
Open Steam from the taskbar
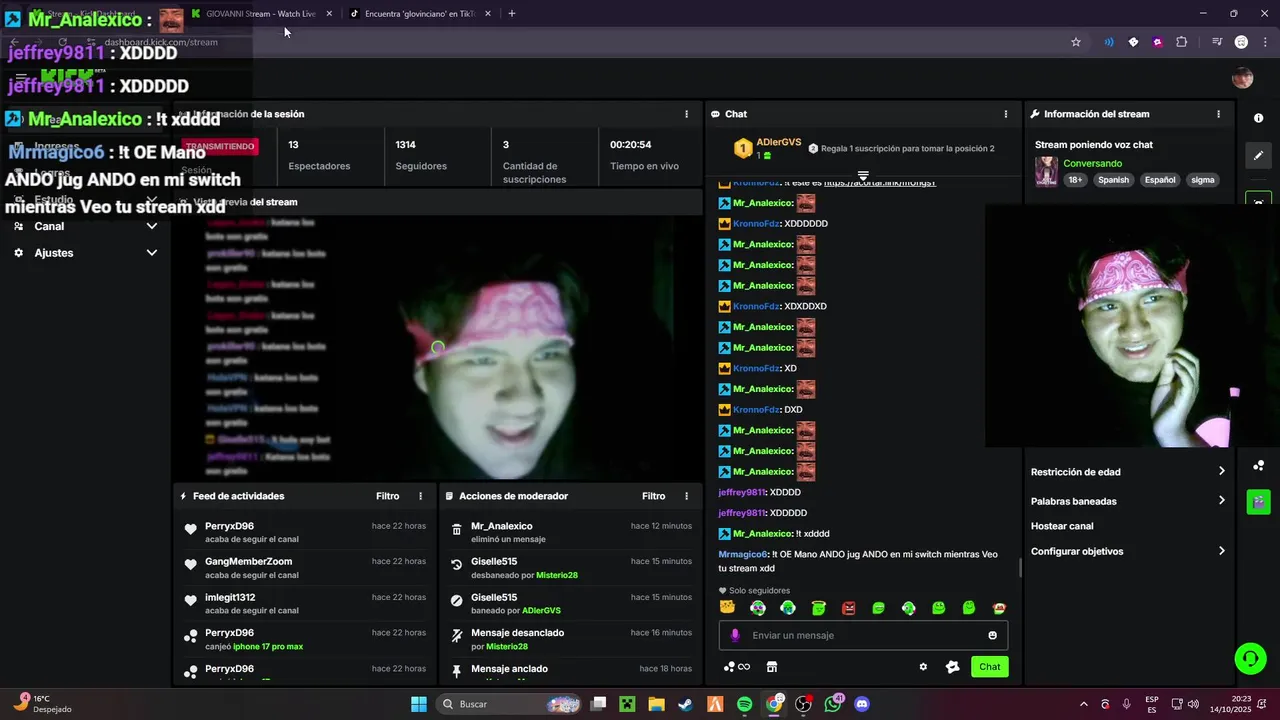(x=685, y=704)
